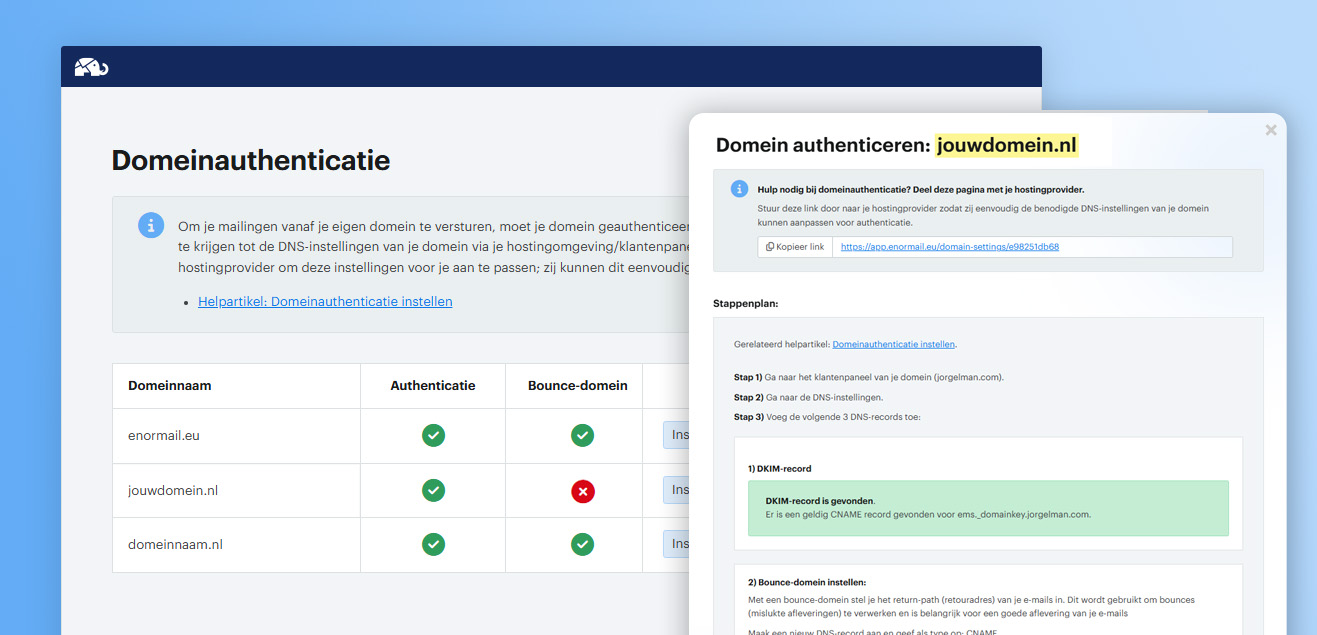Image resolution: width=1317 pixels, height=635 pixels.
Task: Click the 1) DKIM-record heading
Action: point(781,468)
